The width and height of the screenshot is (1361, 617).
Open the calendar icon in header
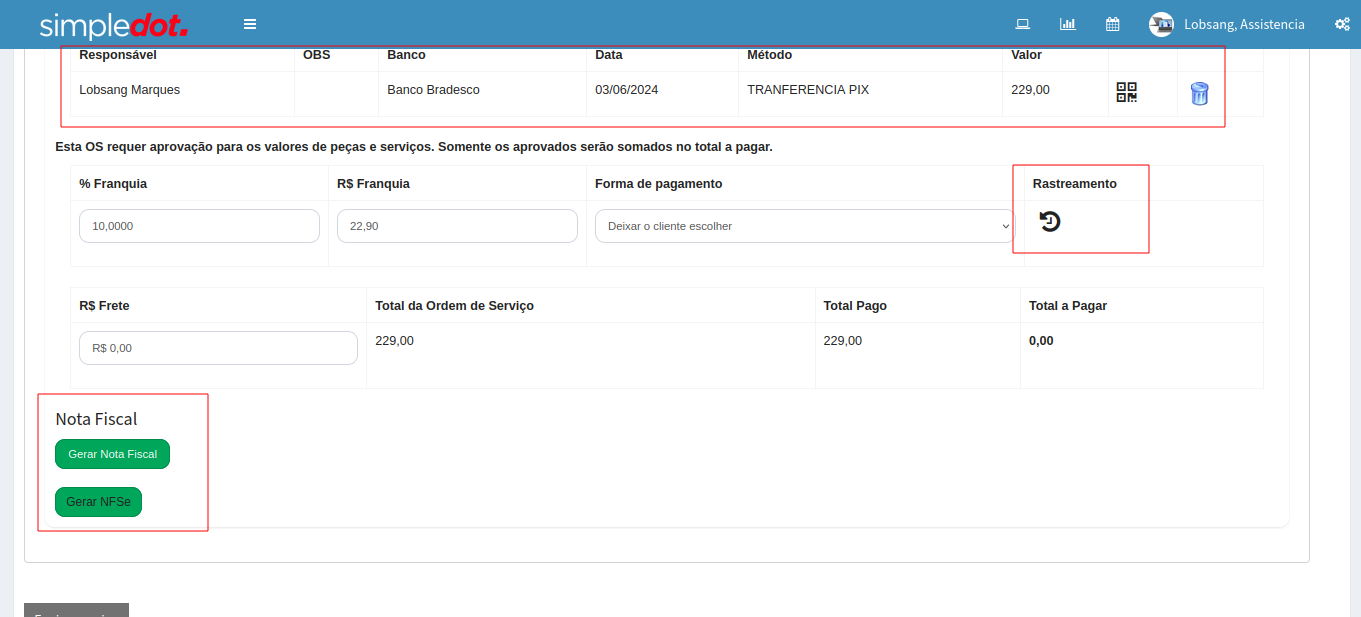tap(1112, 24)
